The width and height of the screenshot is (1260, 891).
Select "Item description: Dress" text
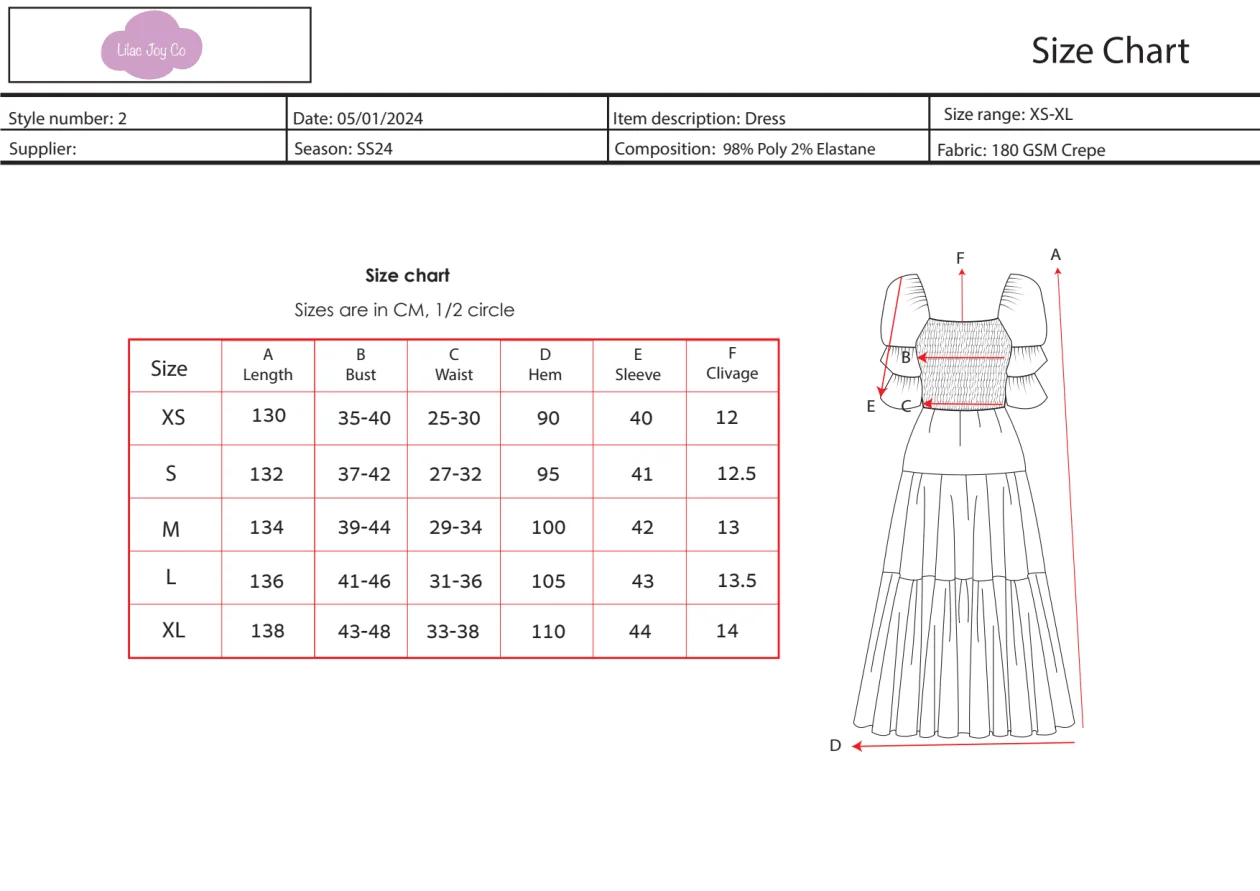click(x=699, y=118)
